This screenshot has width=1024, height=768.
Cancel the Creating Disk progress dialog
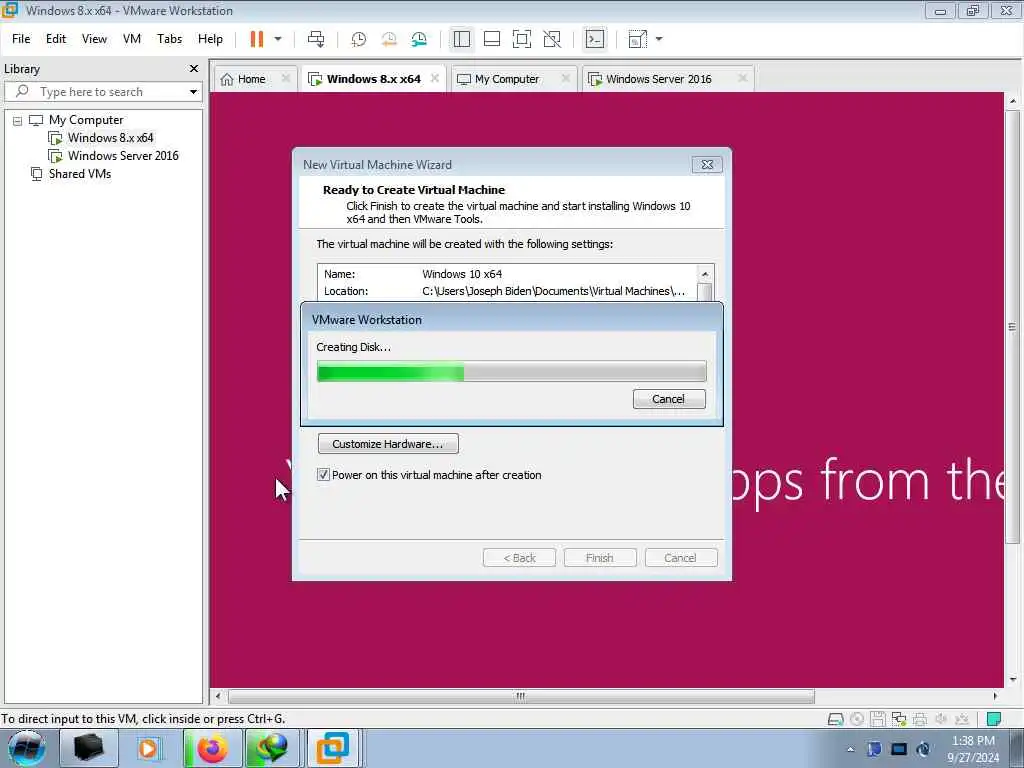pyautogui.click(x=669, y=399)
